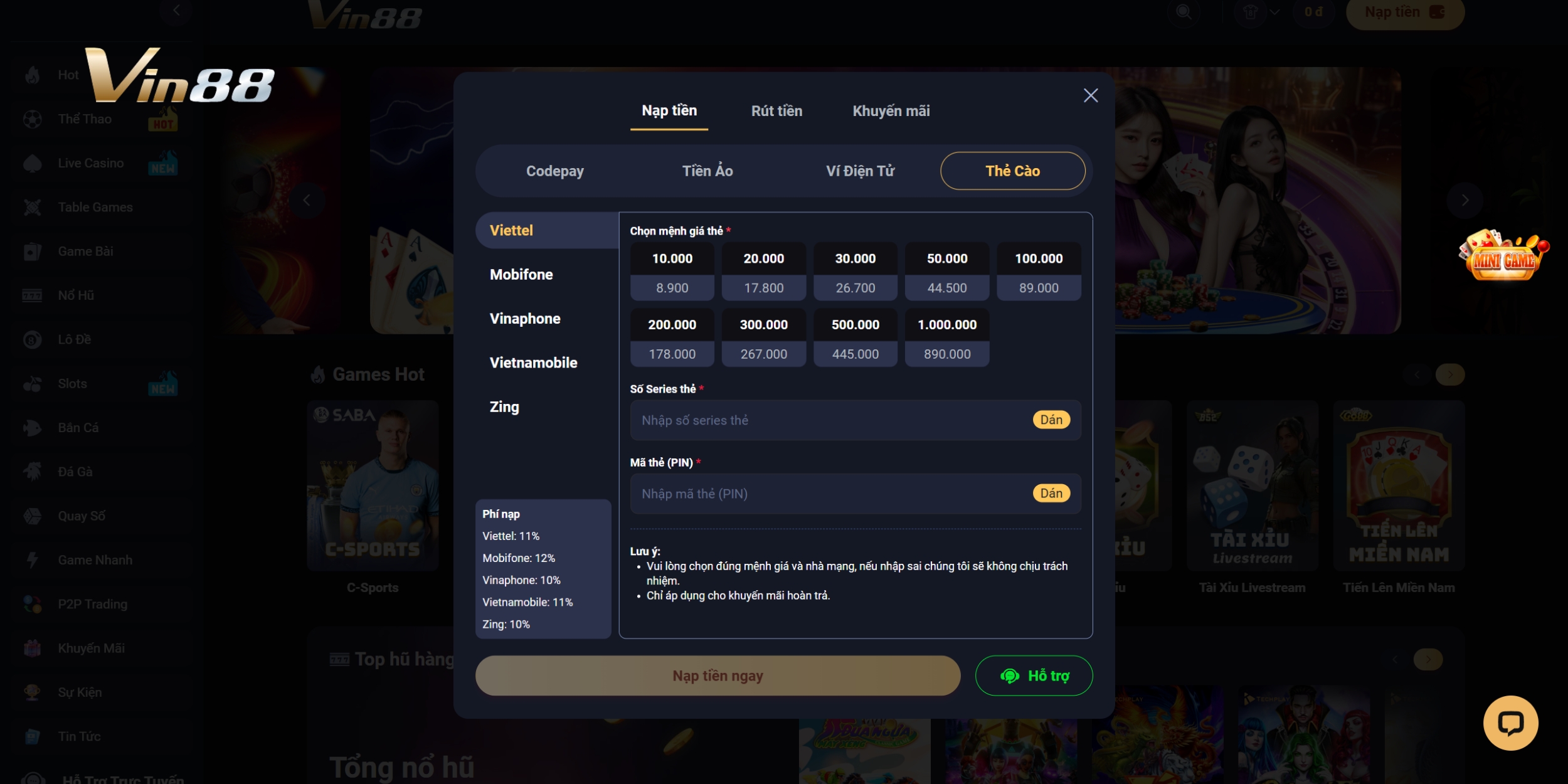The image size is (1568, 784).
Task: Choose Vietnamobile as card provider
Action: click(x=547, y=363)
